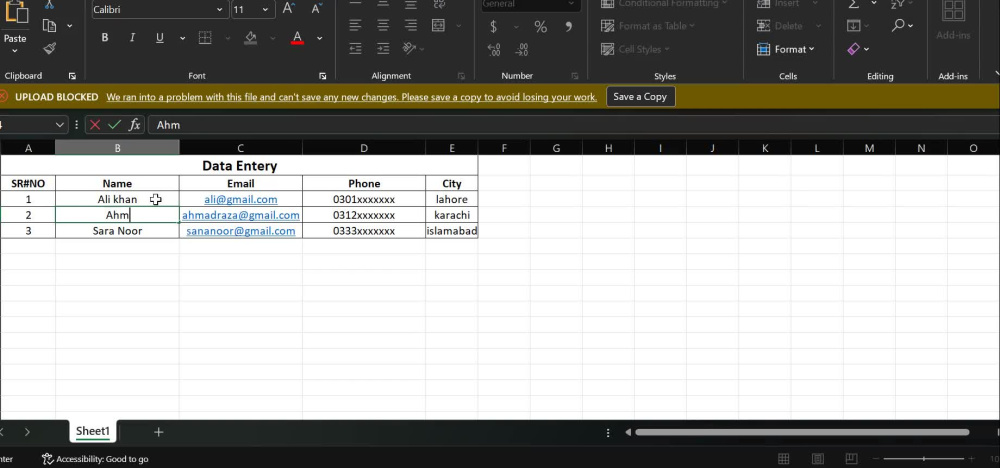
Task: Click the Borders icon
Action: [205, 38]
